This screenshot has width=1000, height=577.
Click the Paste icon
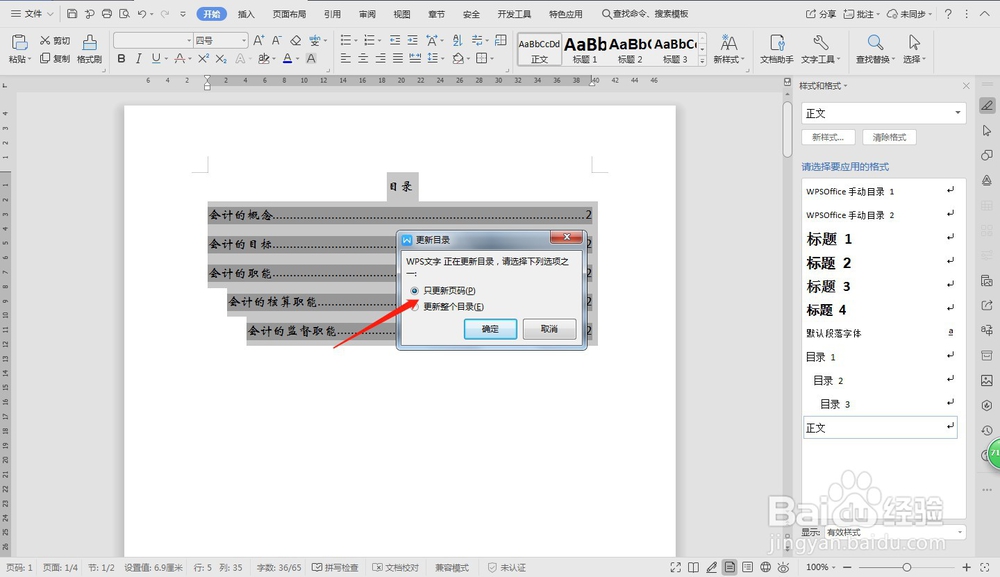[19, 43]
